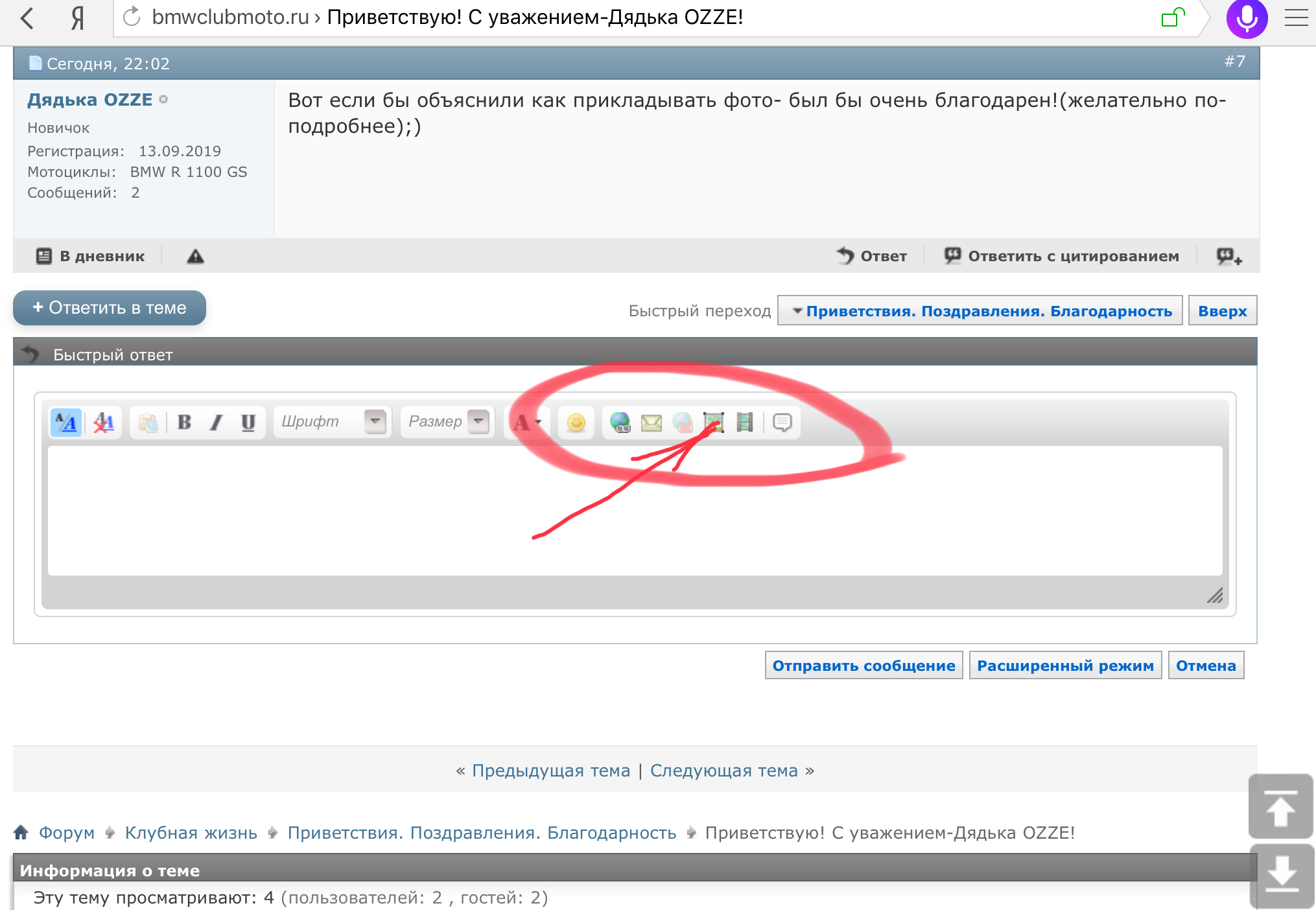Expand Быстрый переход forum jump dropdown

(x=980, y=311)
